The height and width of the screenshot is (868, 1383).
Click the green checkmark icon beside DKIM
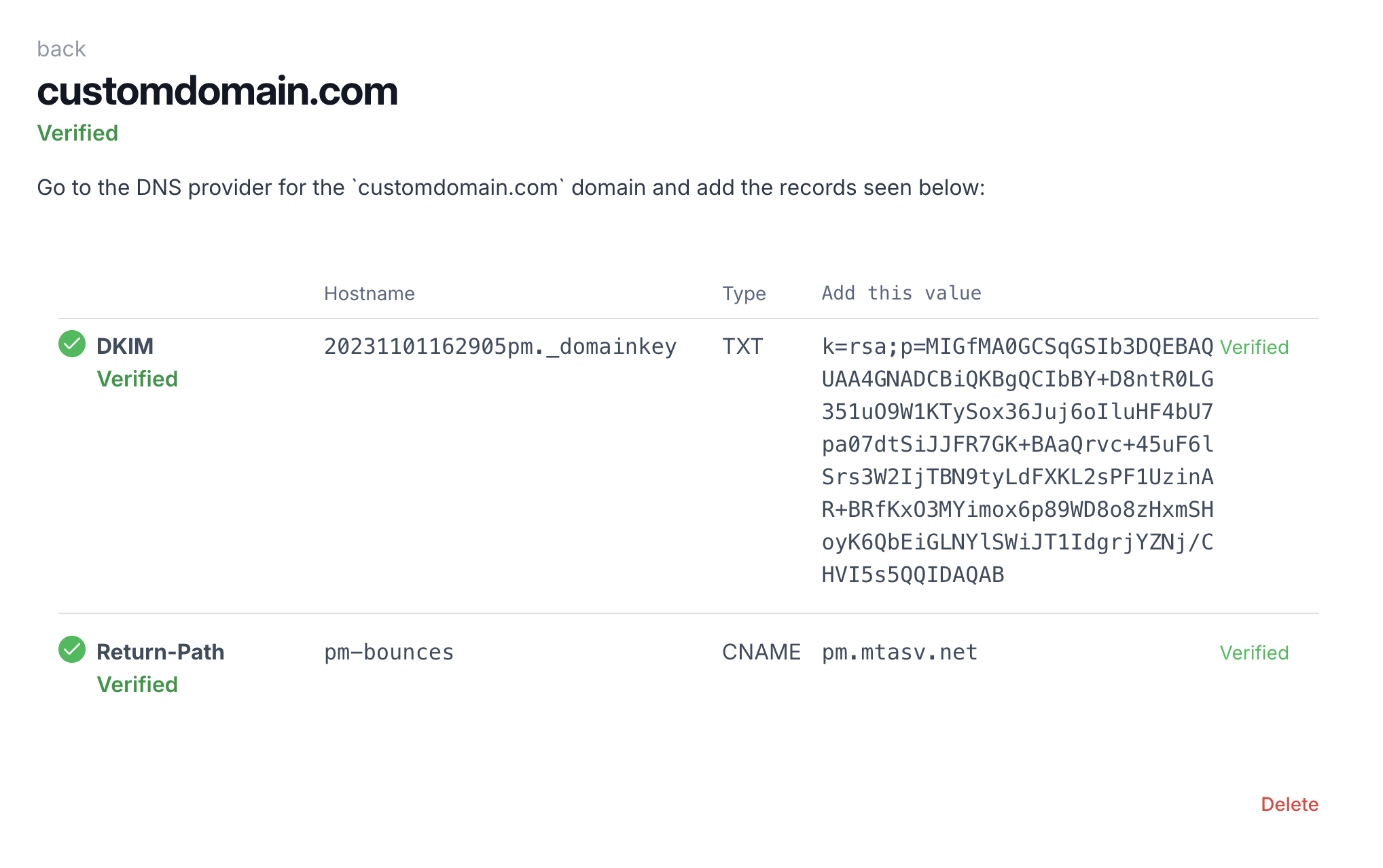point(72,346)
